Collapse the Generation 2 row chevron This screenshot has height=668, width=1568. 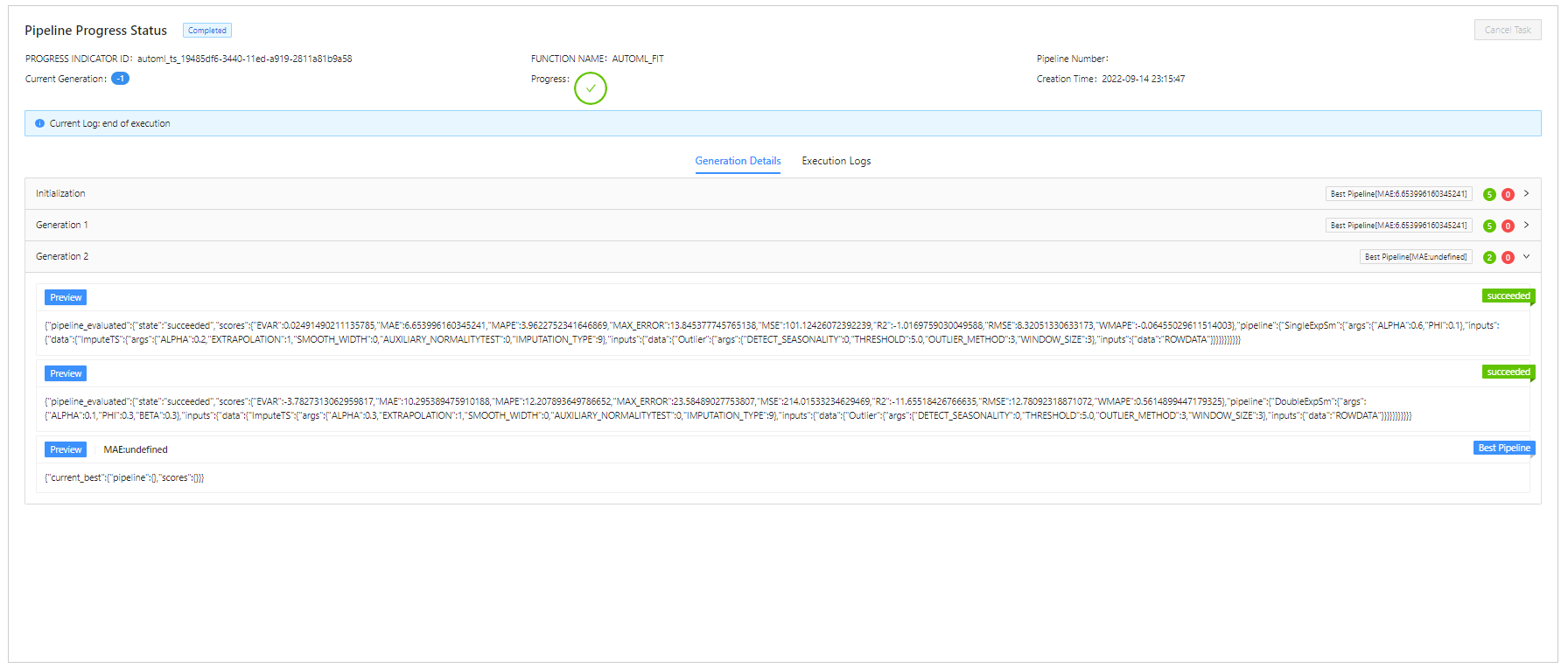pyautogui.click(x=1526, y=257)
